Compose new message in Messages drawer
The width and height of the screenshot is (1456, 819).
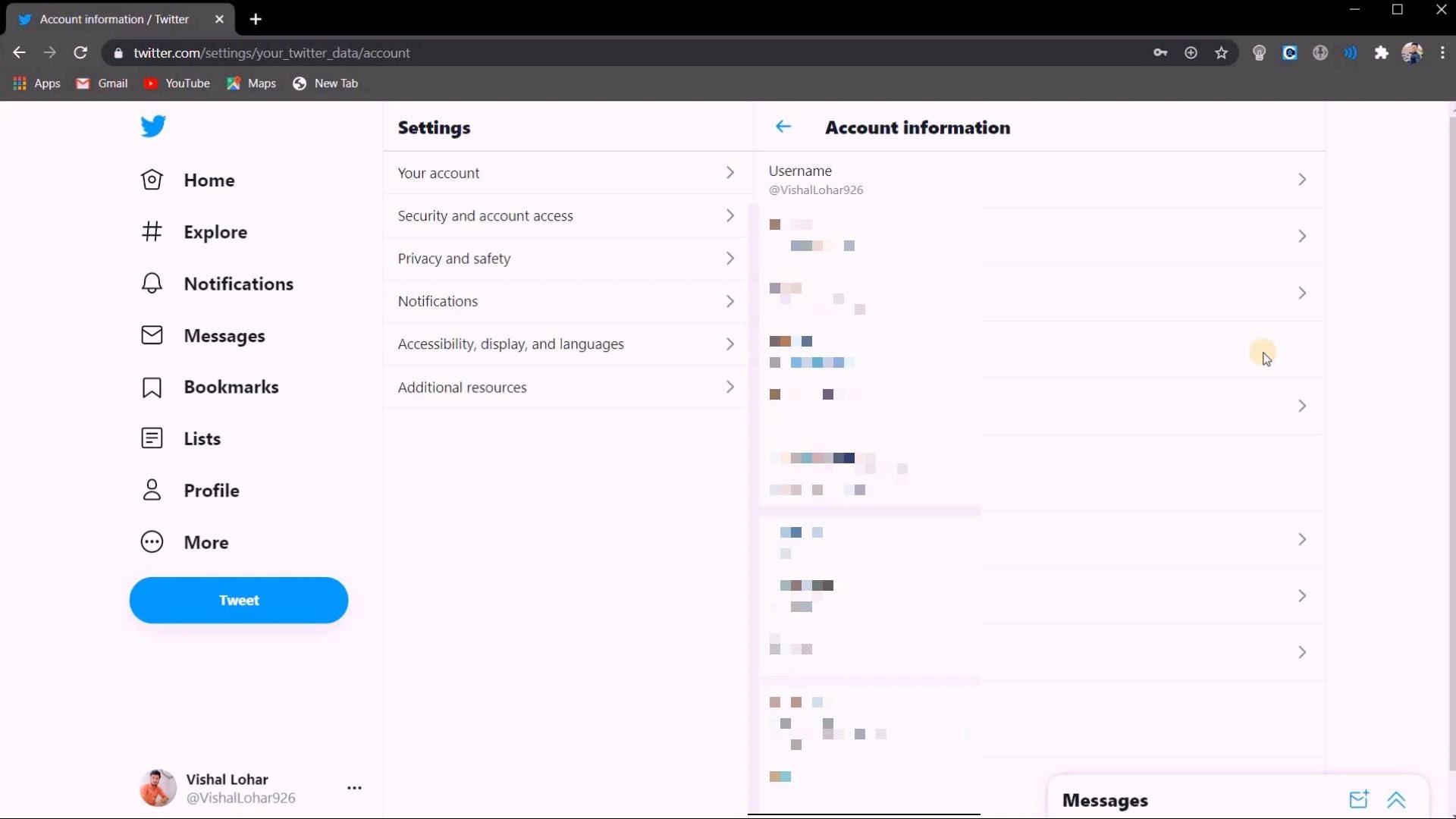coord(1358,799)
